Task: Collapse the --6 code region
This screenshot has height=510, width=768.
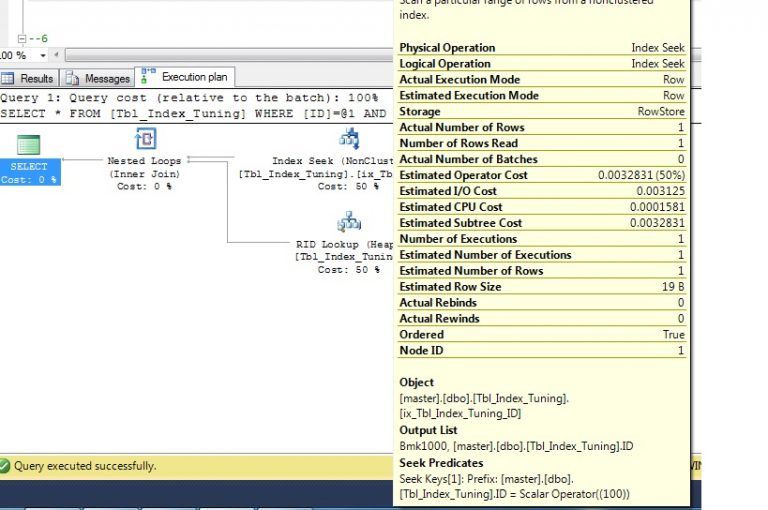Action: coord(22,38)
